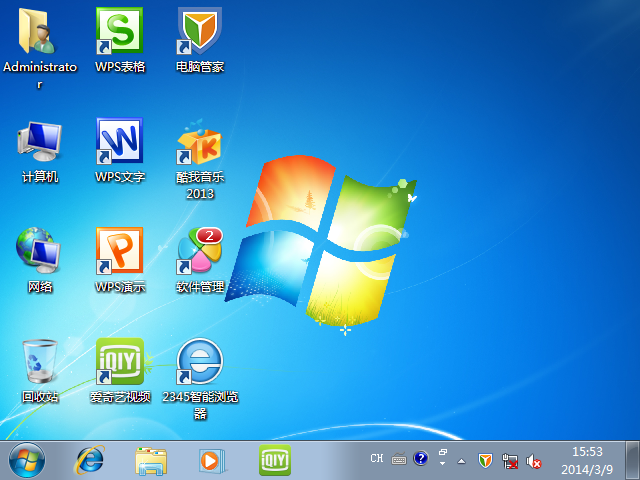The height and width of the screenshot is (480, 640).
Task: Select the WPS演示 shortcut icon
Action: (120, 253)
